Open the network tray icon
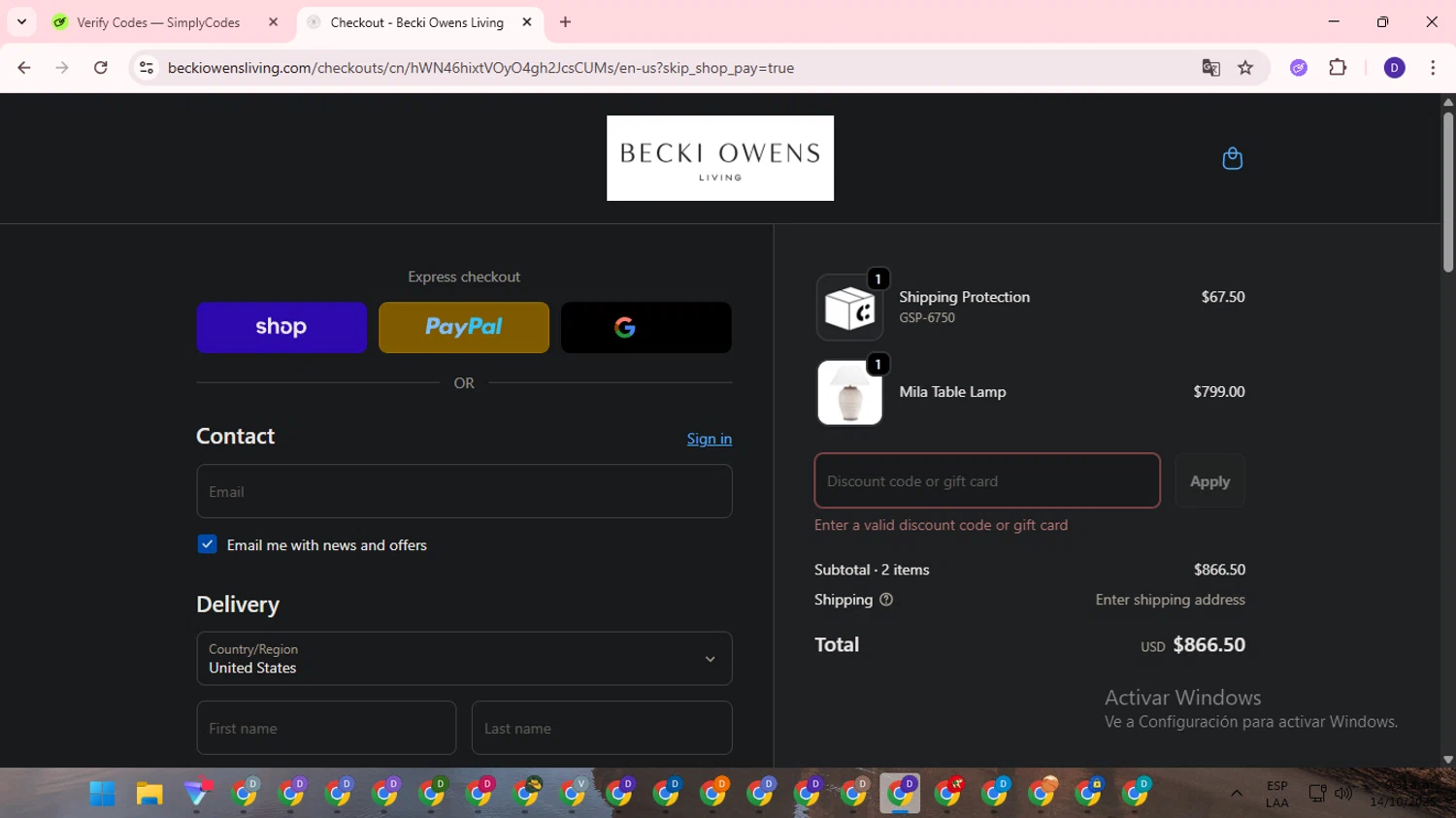 [x=1317, y=793]
